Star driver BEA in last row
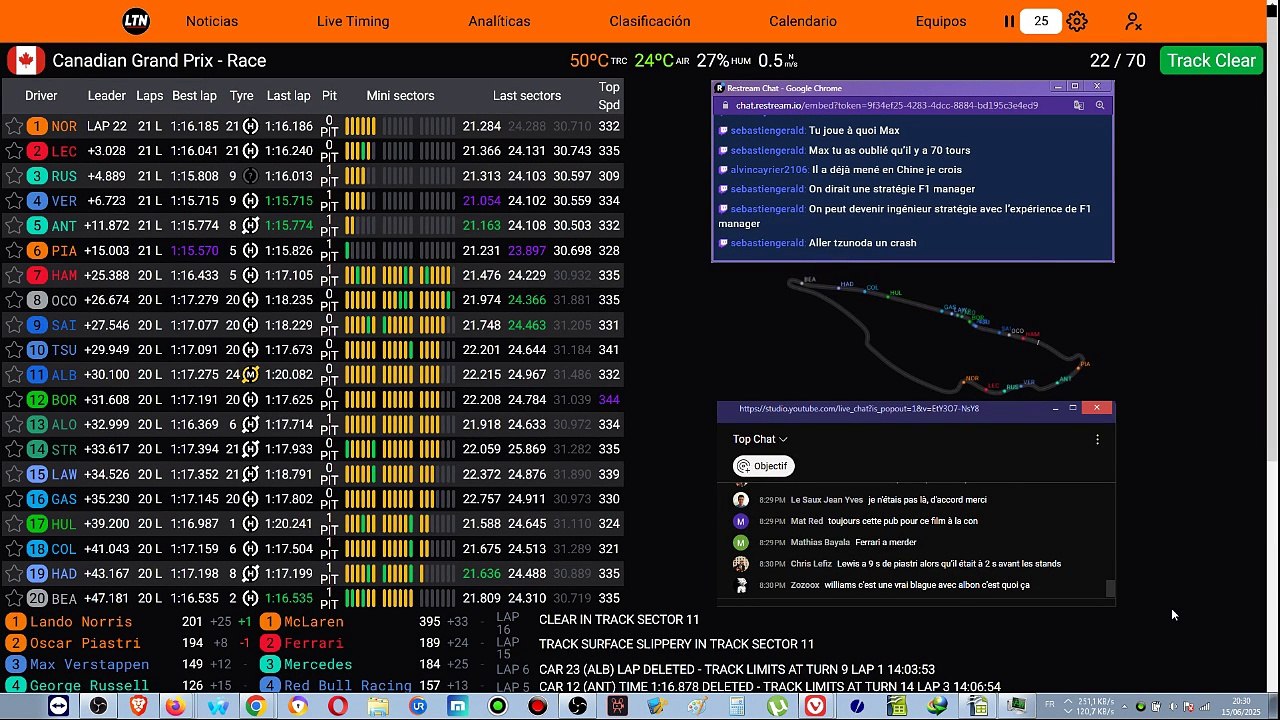1280x720 pixels. click(x=14, y=598)
